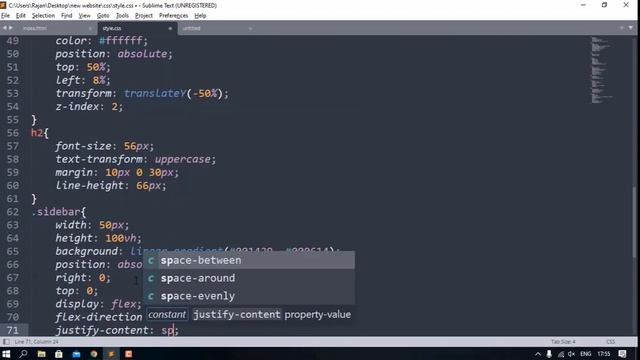Click the #ffffff color value
Viewport: 640px width, 360px height.
(121, 40)
